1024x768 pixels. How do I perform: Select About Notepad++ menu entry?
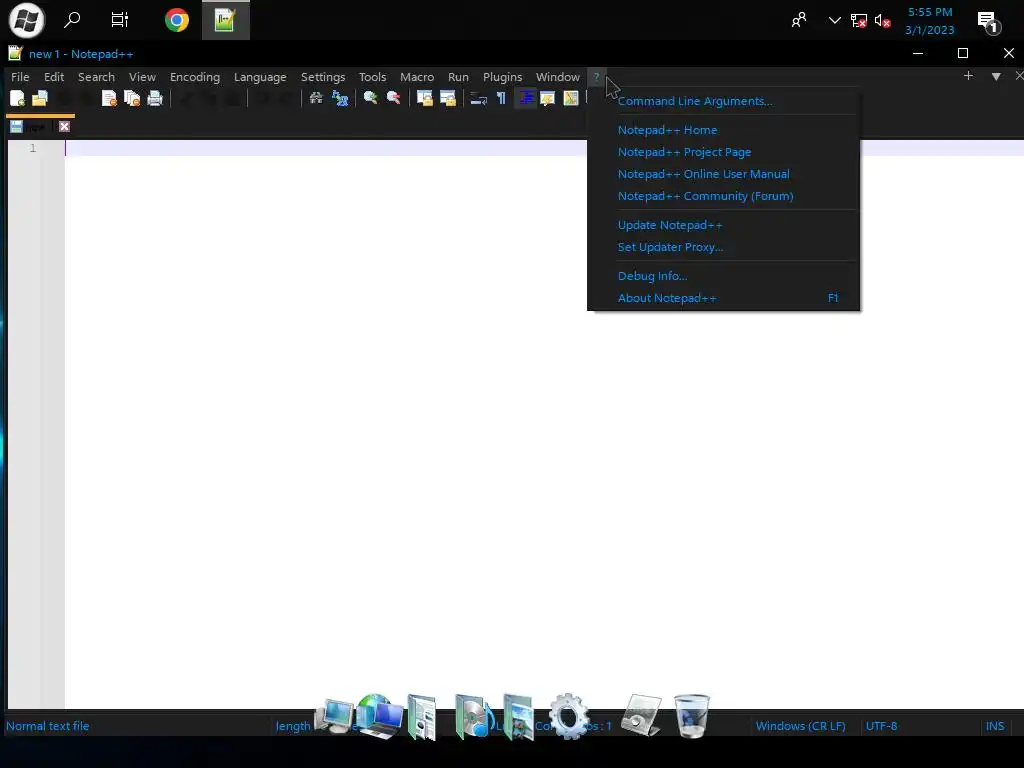pos(723,298)
